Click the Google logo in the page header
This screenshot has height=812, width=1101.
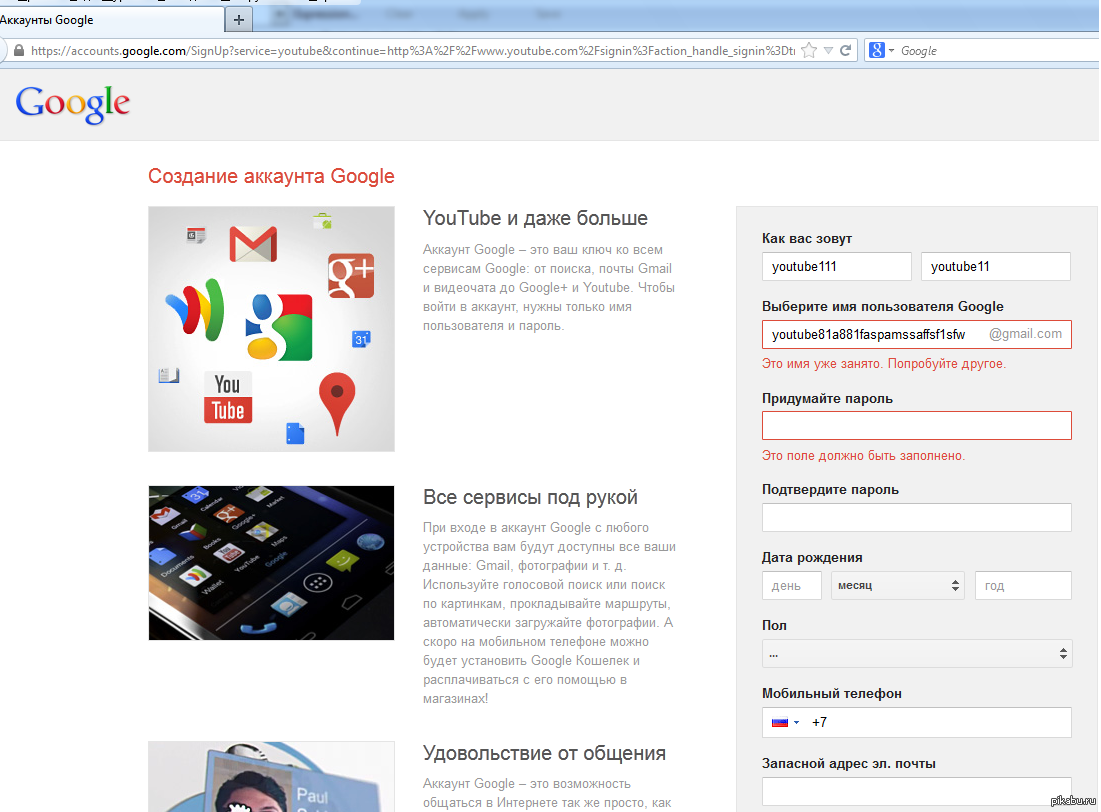pos(73,103)
